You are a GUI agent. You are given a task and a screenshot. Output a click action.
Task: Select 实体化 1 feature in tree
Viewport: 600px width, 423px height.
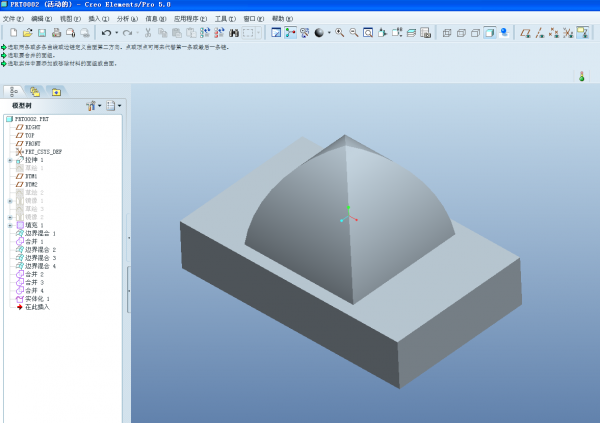pos(33,299)
